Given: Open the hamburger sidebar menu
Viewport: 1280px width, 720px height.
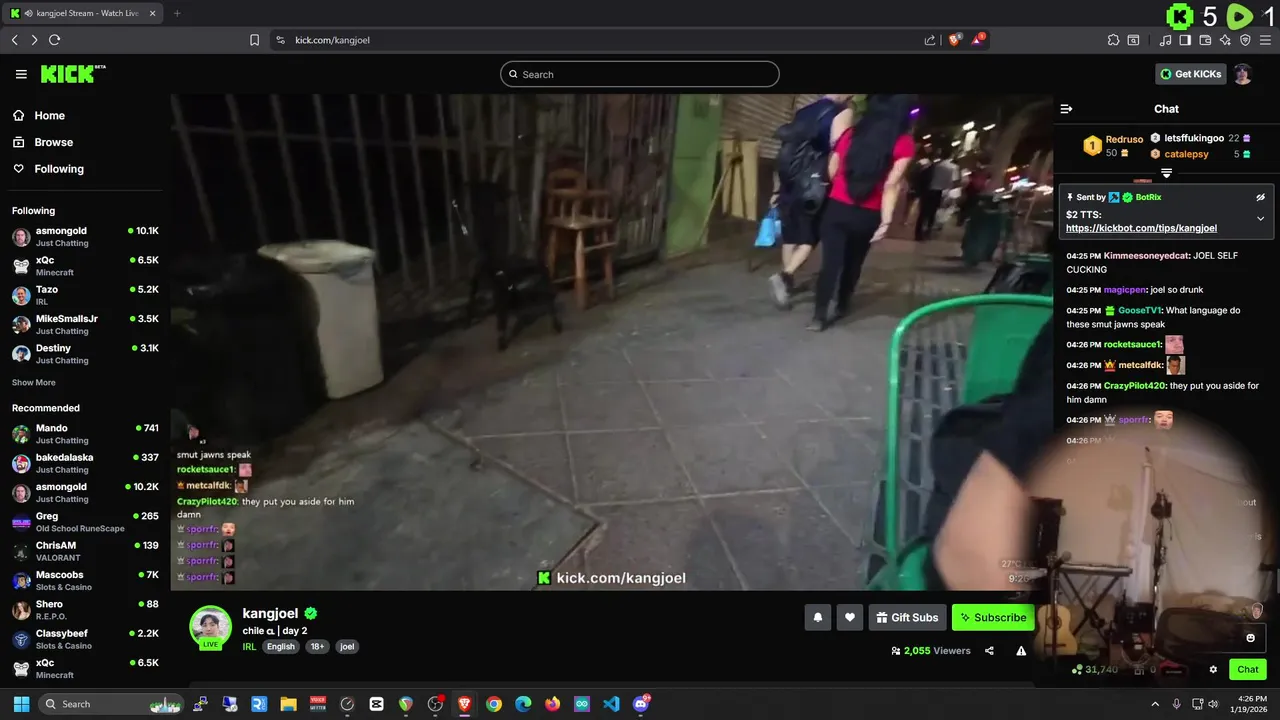Looking at the screenshot, I should coord(21,74).
